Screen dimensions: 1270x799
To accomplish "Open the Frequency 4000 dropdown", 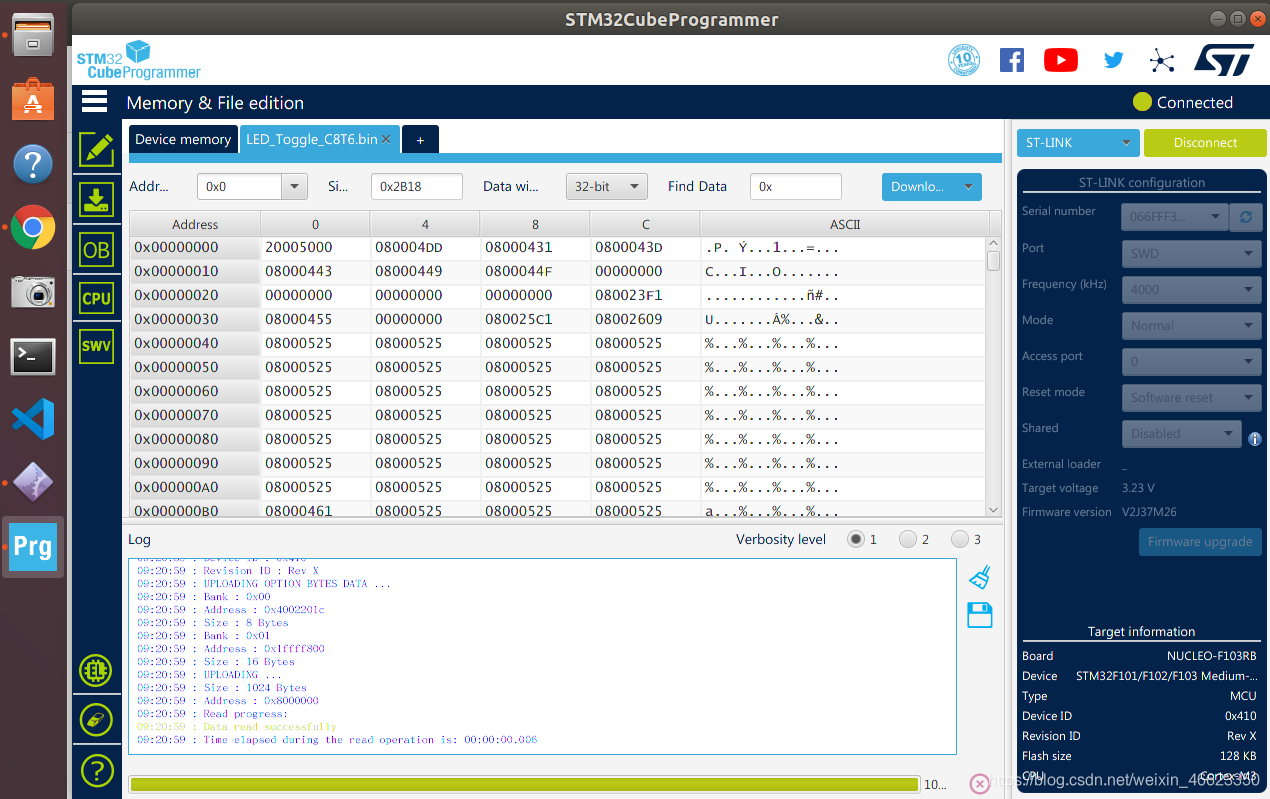I will [1191, 289].
